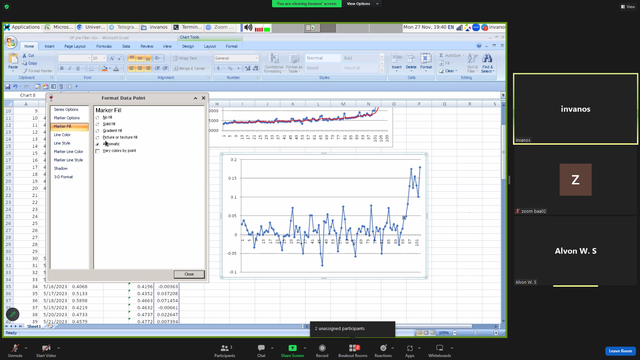Select the Format Painter tool
The width and height of the screenshot is (640, 360).
pyautogui.click(x=38, y=71)
